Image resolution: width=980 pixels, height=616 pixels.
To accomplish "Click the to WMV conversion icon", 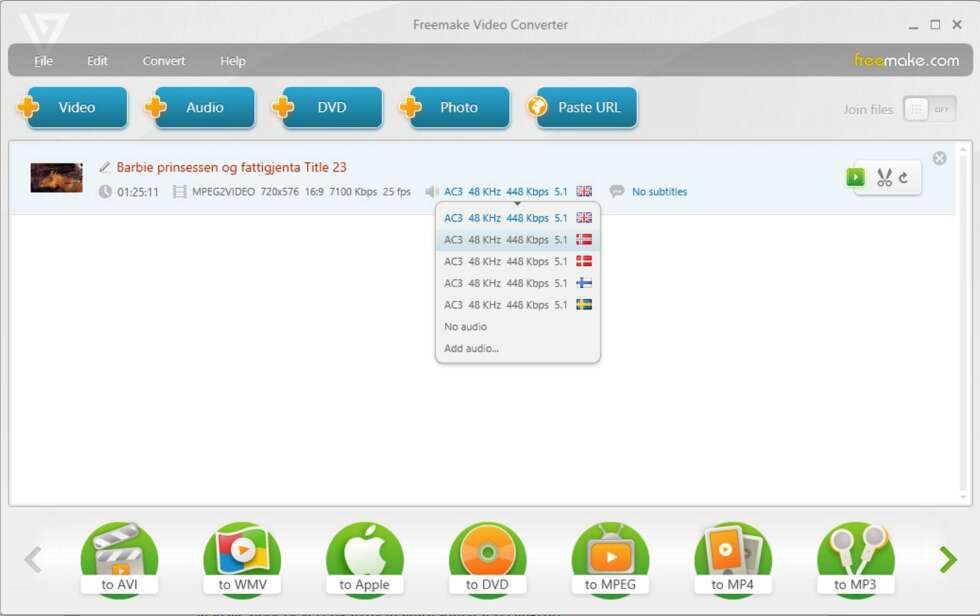I will click(242, 560).
